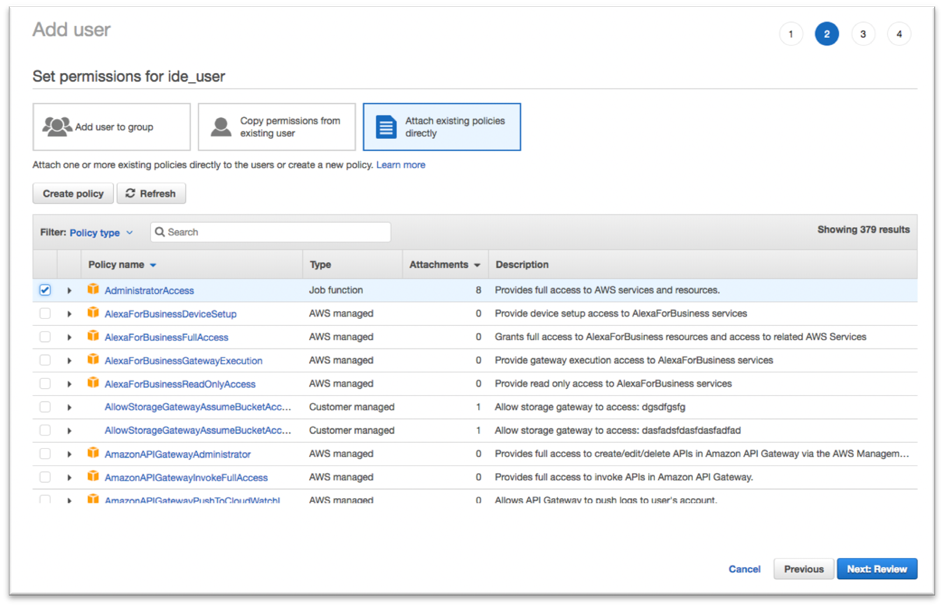Click the person icon on Copy permissions card
Image resolution: width=943 pixels, height=606 pixels.
(x=221, y=127)
